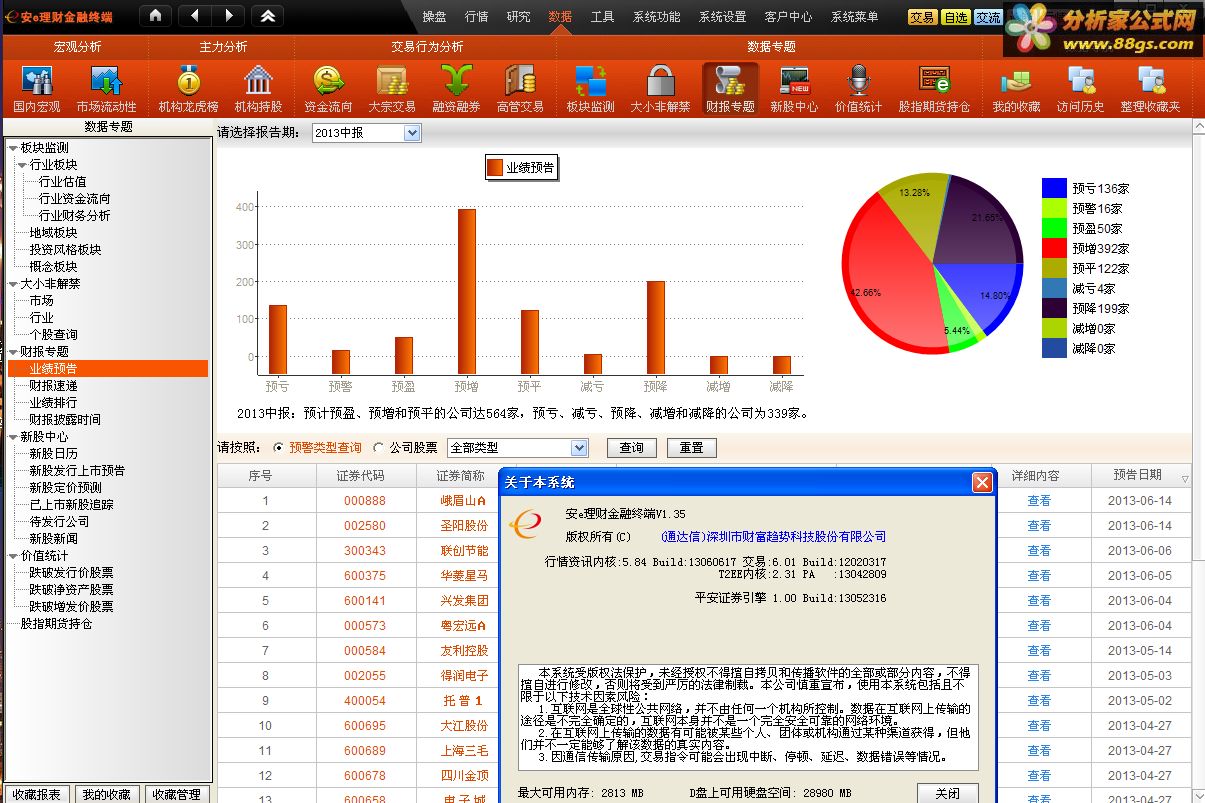This screenshot has height=803, width=1205.
Task: Collapse the 新股中心 tree node
Action: click(x=13, y=437)
